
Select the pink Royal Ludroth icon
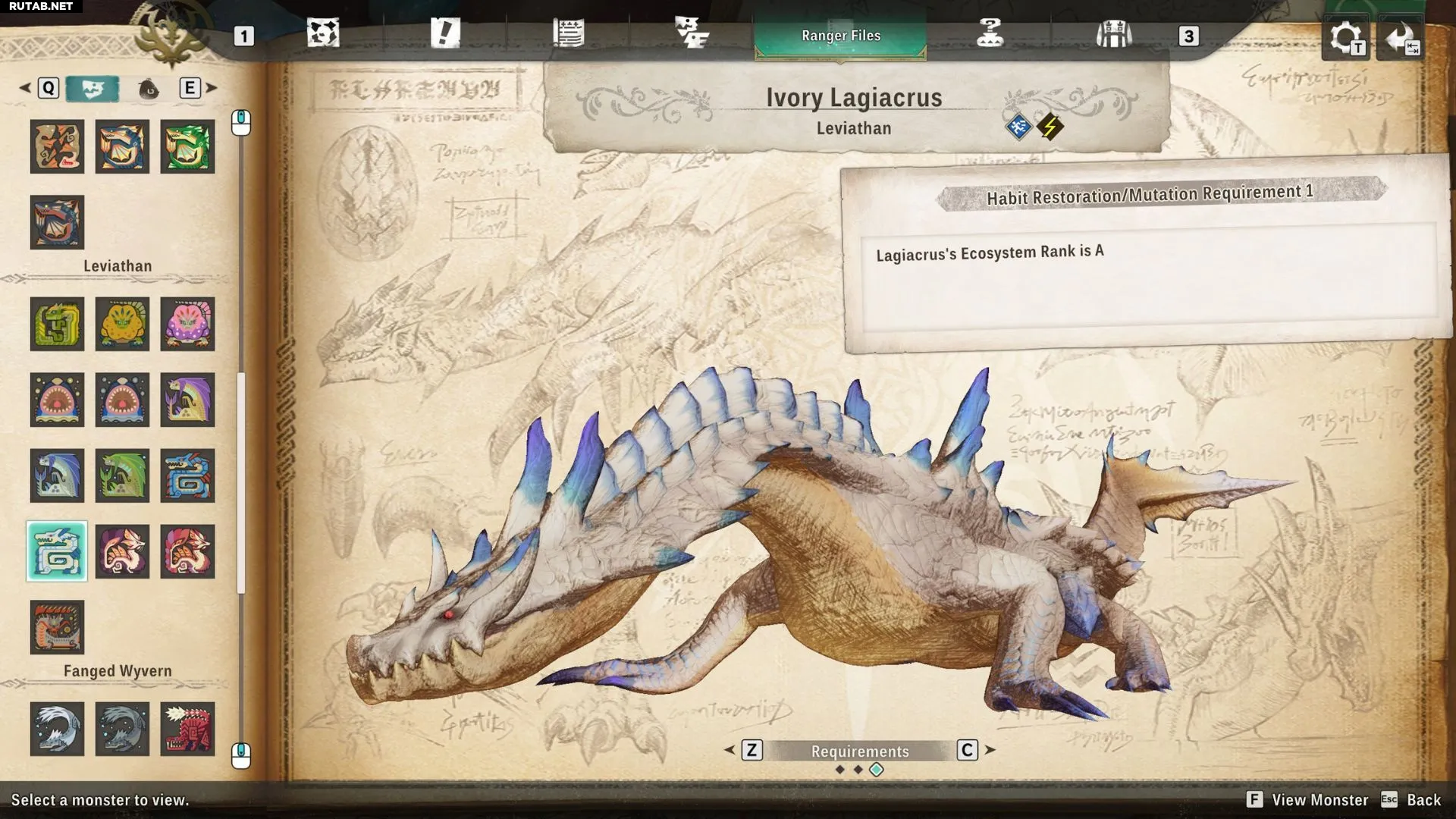(x=187, y=324)
